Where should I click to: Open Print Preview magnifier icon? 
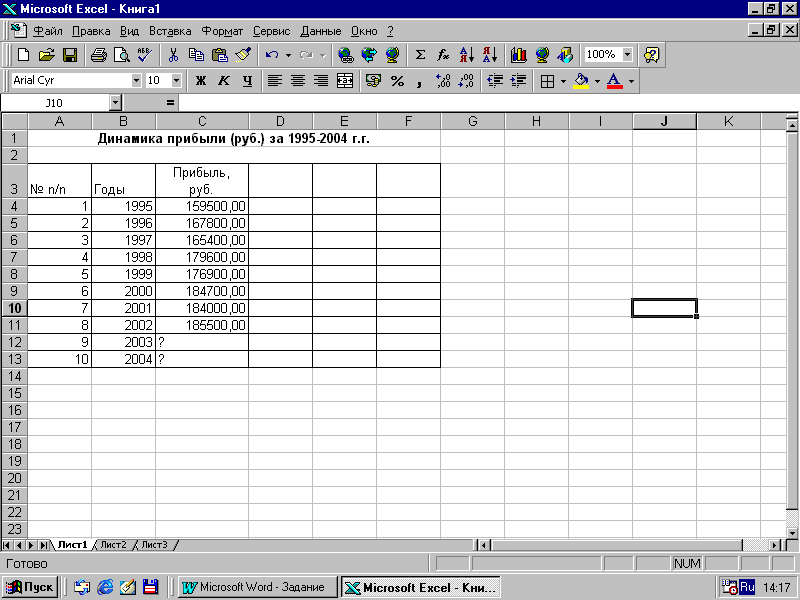click(x=121, y=55)
